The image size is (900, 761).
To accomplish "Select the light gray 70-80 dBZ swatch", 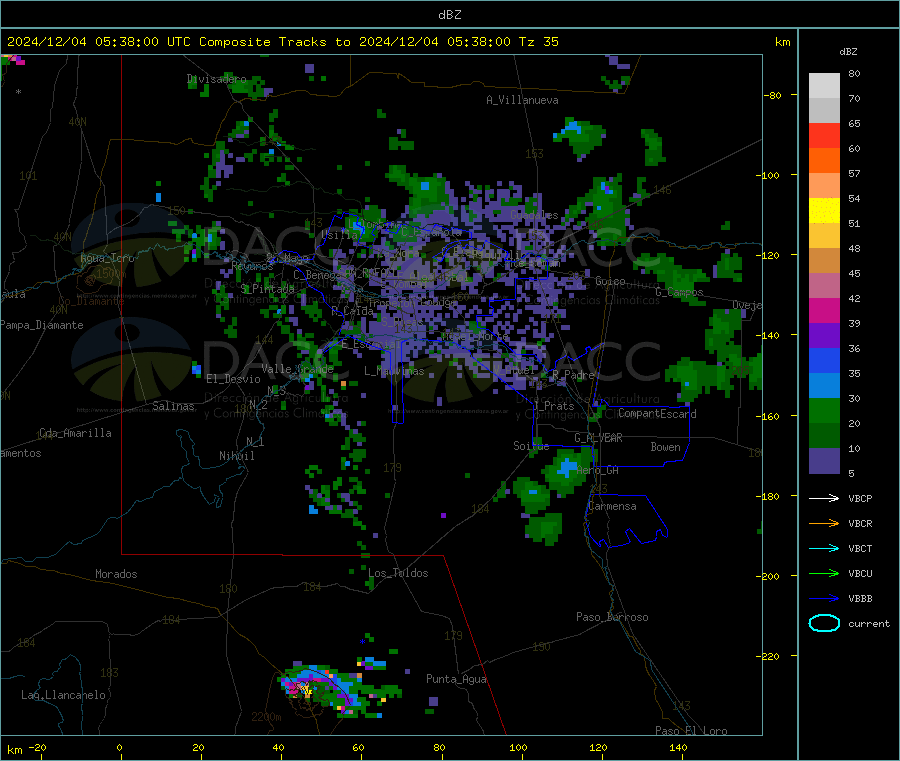I will (x=824, y=86).
